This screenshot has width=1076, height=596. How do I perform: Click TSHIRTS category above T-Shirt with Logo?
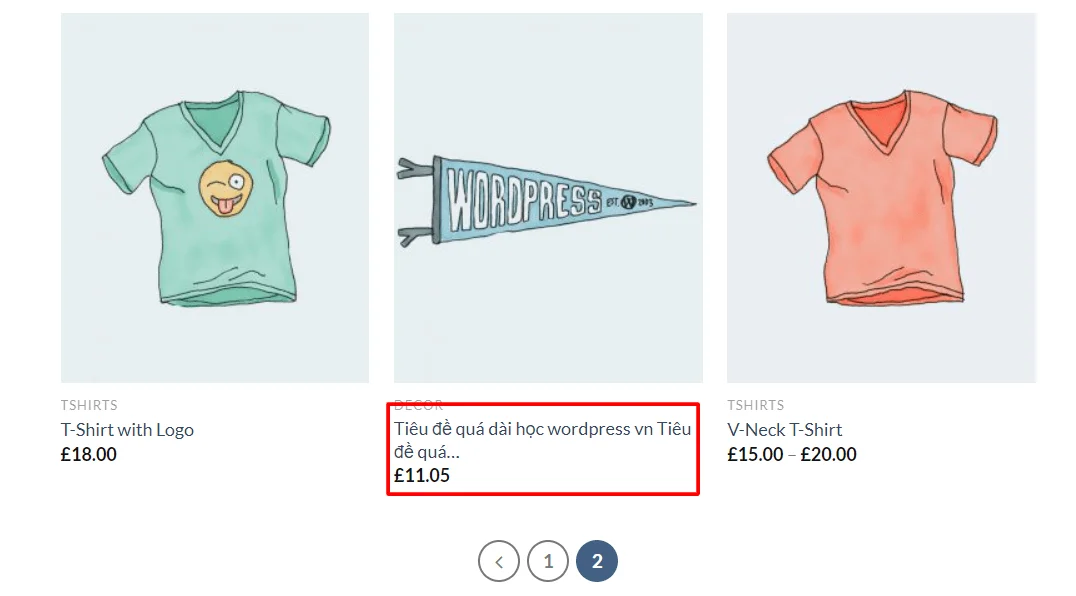point(89,405)
